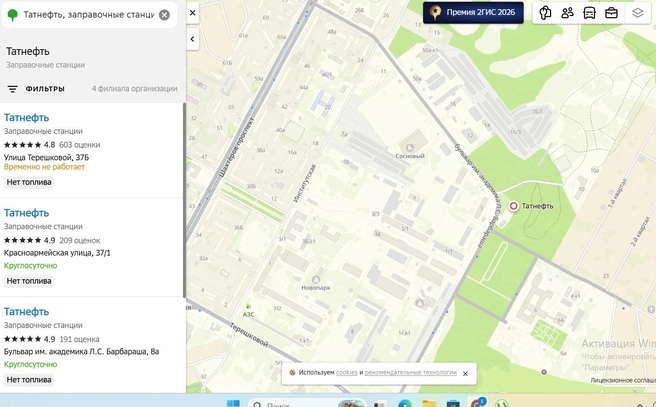Click the 191 оценка rating count
This screenshot has height=407, width=656.
[79, 339]
